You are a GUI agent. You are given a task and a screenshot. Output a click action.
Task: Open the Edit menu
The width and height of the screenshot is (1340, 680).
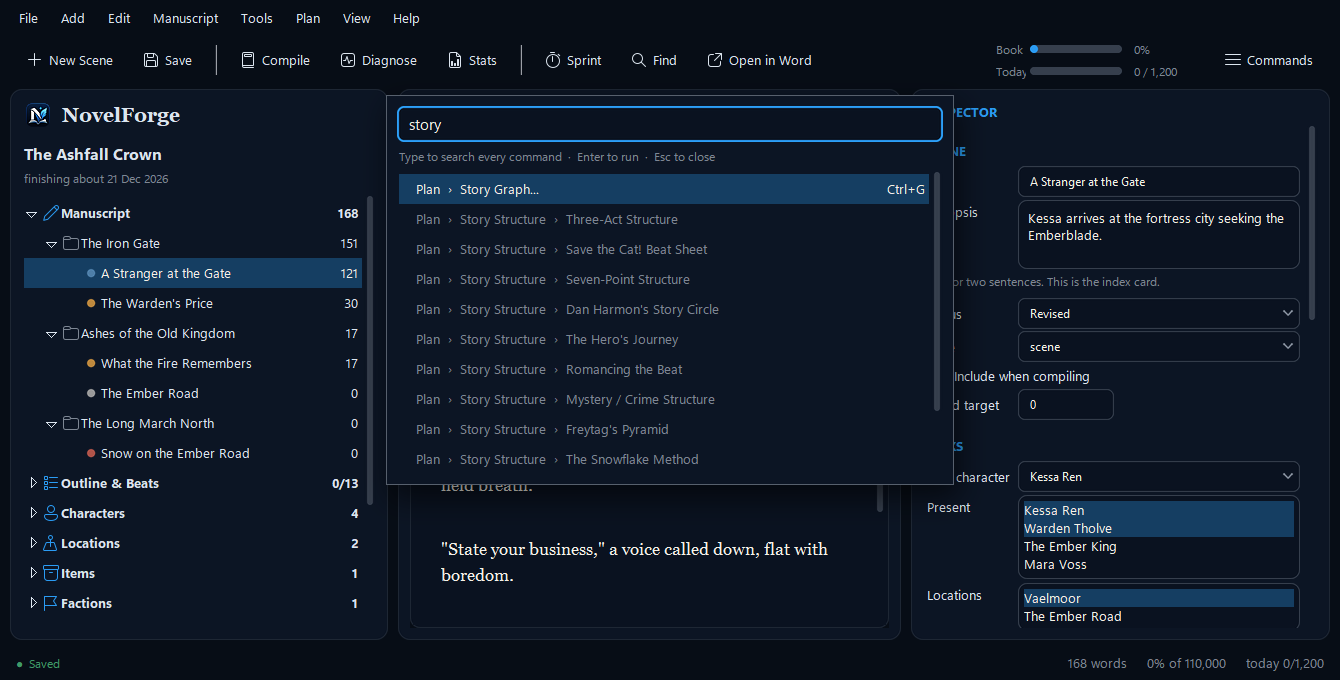pyautogui.click(x=119, y=18)
